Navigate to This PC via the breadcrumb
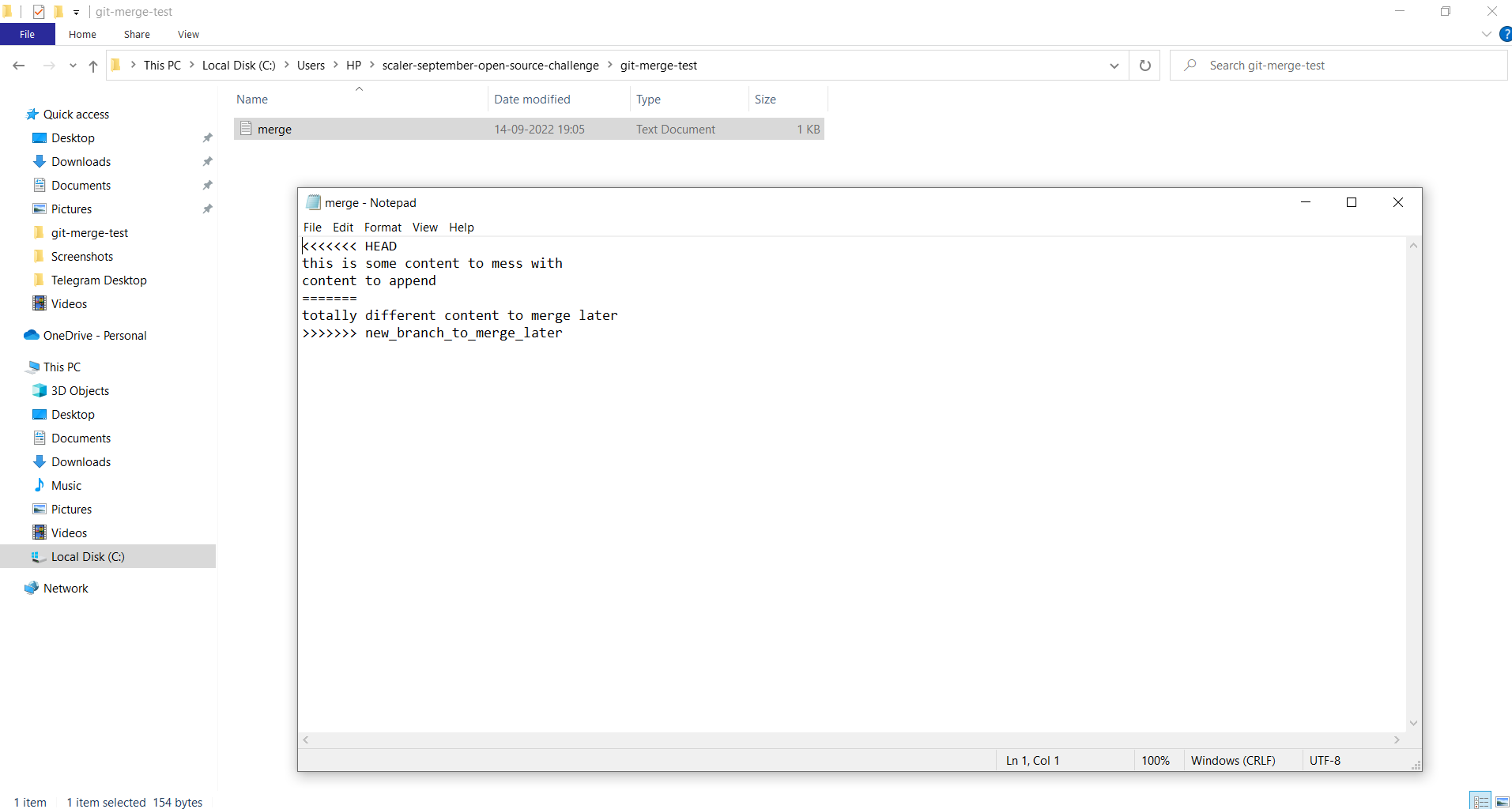 (x=163, y=65)
